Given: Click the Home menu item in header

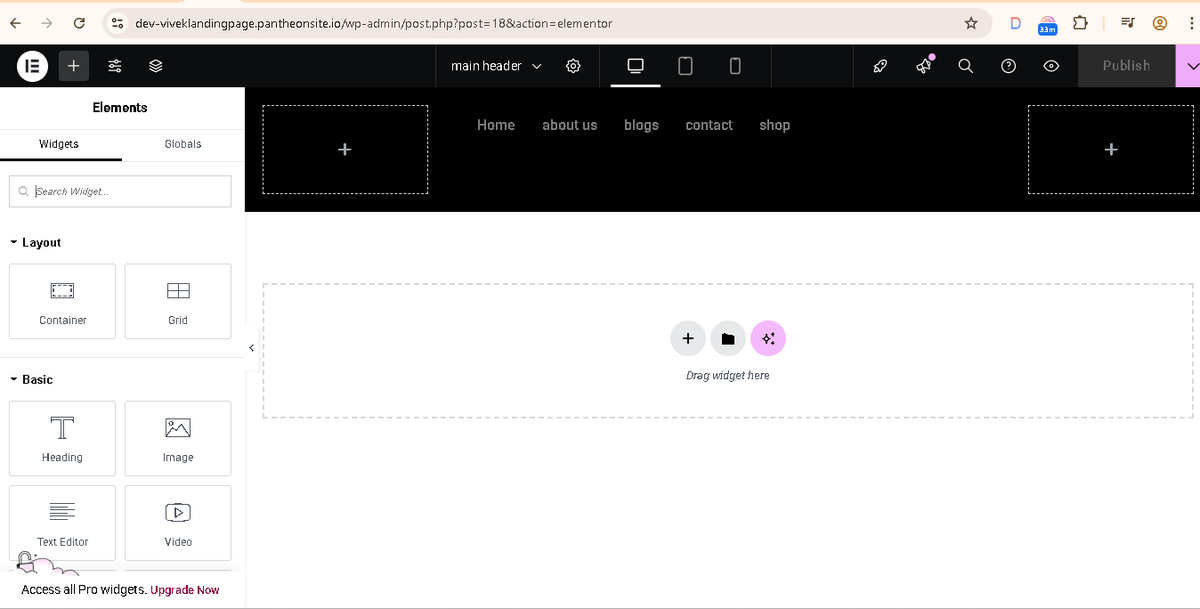Looking at the screenshot, I should point(496,125).
